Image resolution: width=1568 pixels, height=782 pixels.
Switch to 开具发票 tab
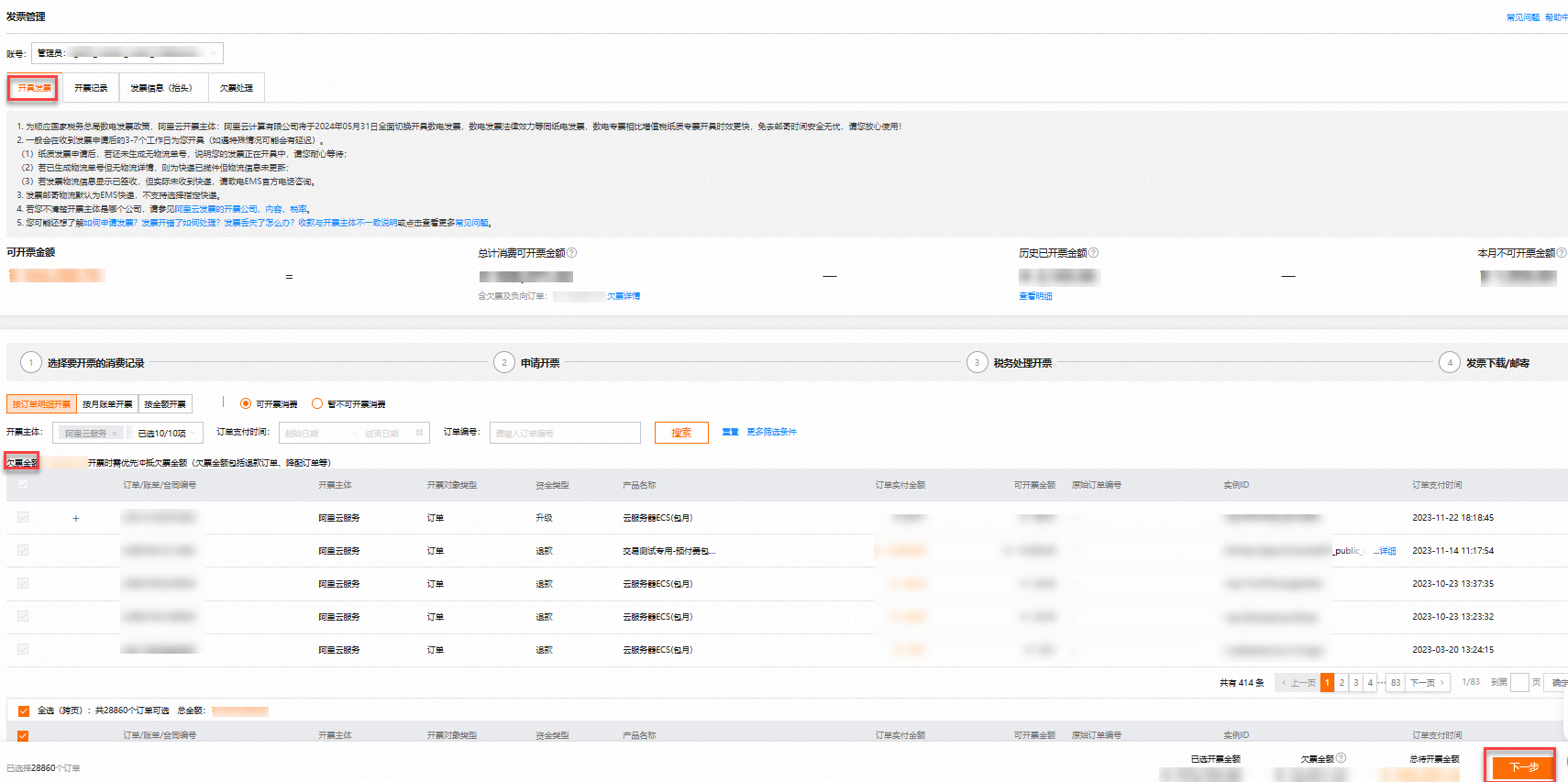point(35,88)
